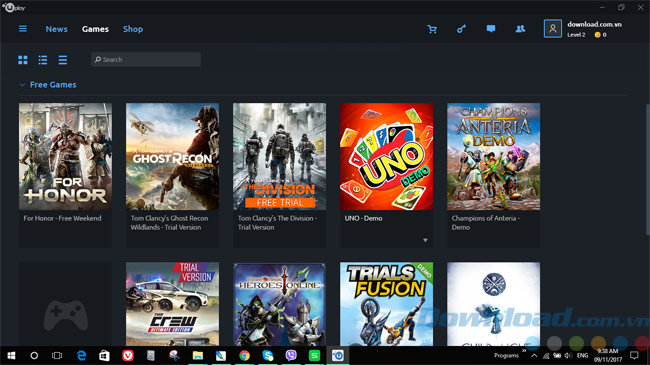Click the Free Games section heading
The image size is (650, 365).
53,85
